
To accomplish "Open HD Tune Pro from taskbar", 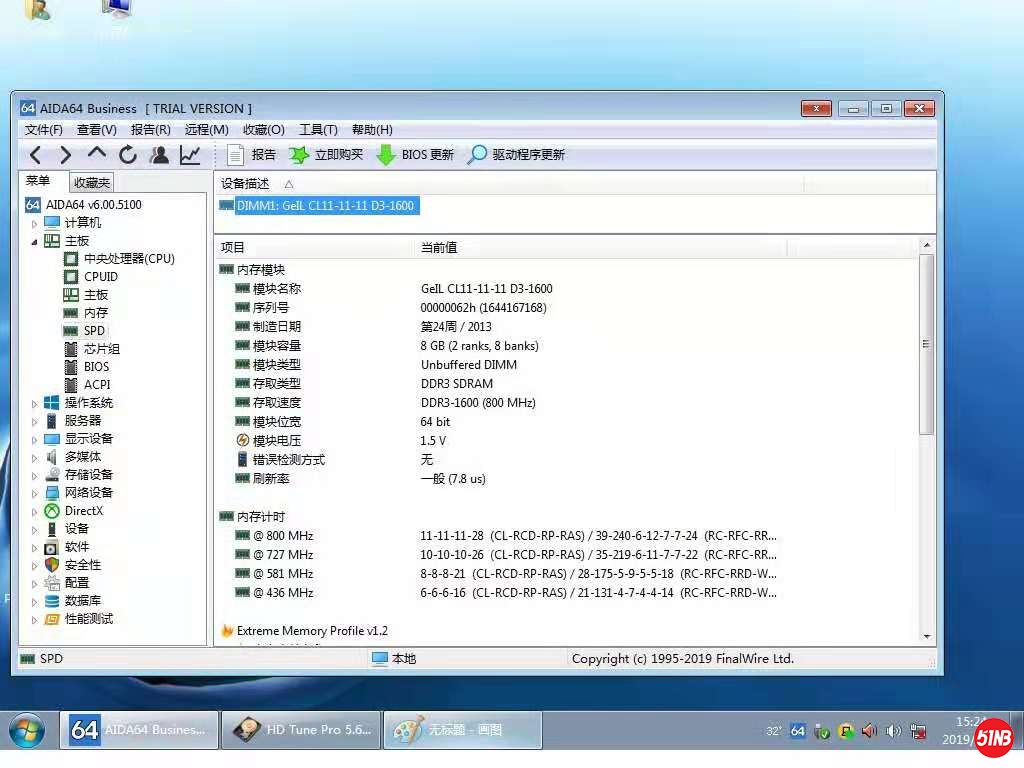I will pos(302,730).
